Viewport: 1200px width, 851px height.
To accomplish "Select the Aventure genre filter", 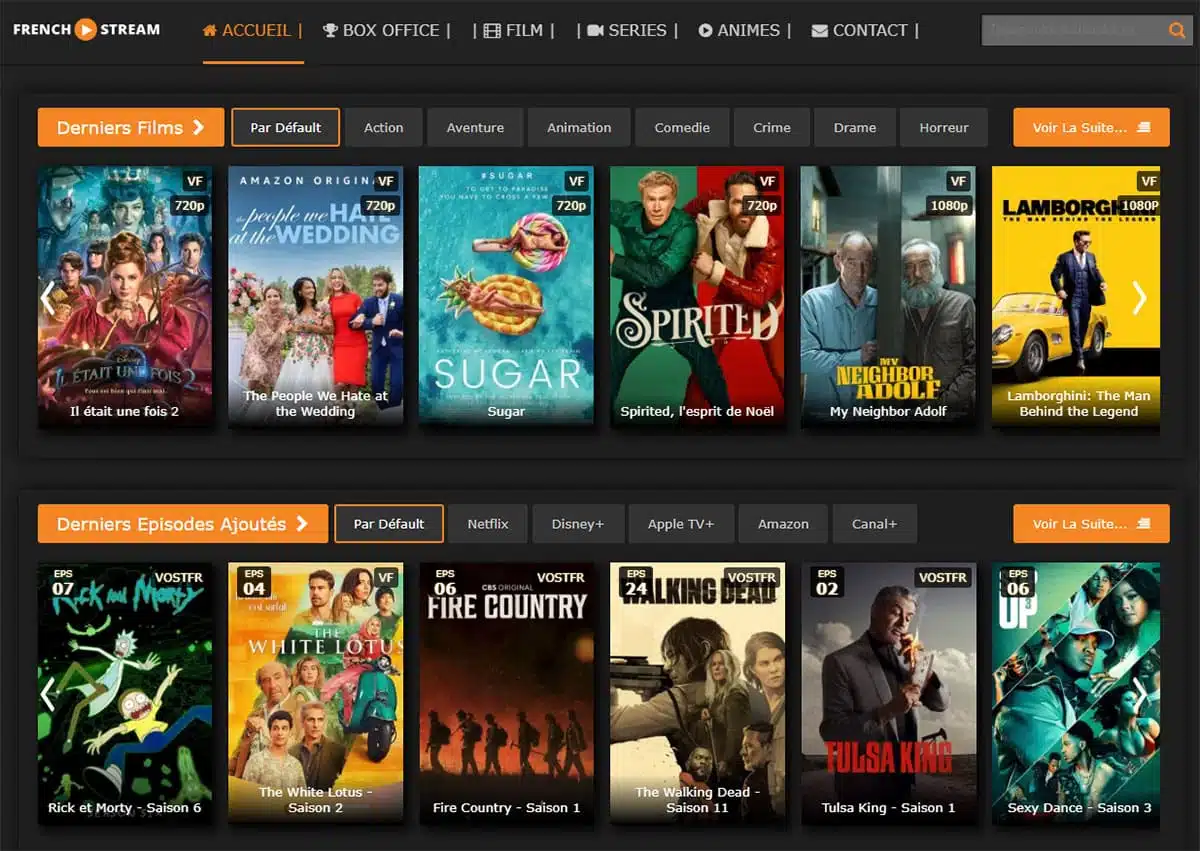I will click(475, 127).
